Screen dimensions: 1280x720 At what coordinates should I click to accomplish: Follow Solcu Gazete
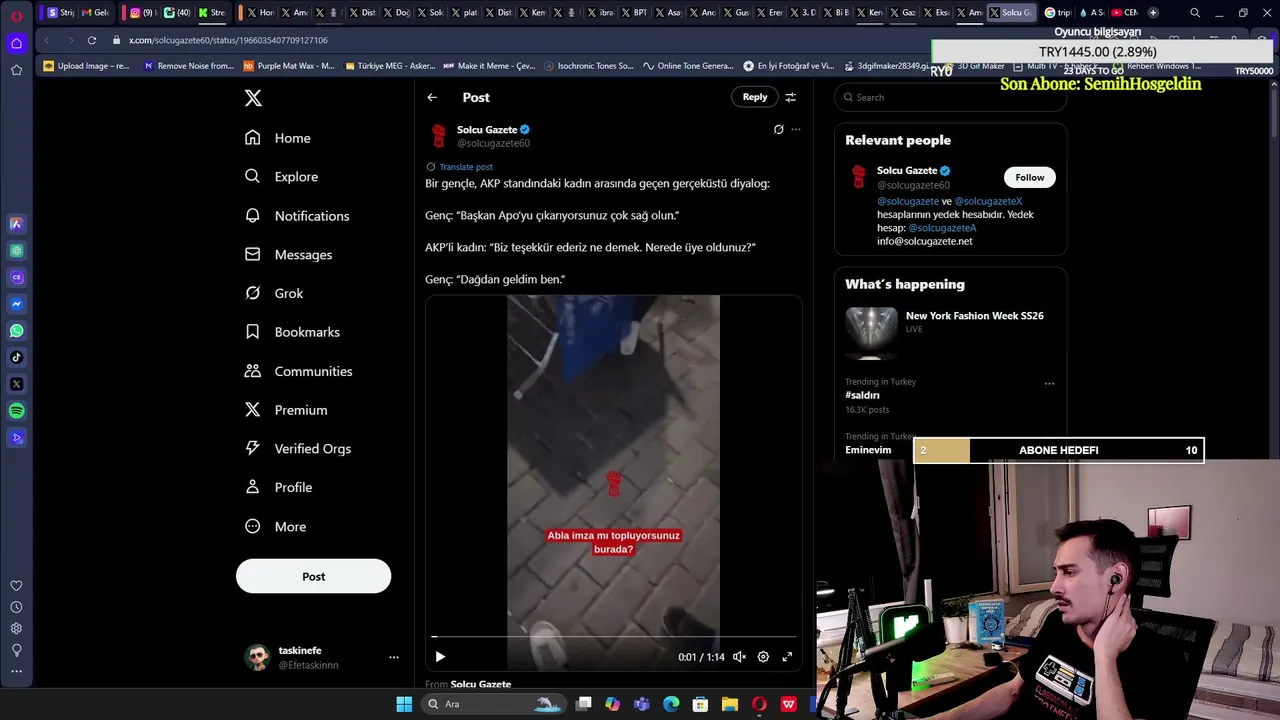click(1029, 177)
